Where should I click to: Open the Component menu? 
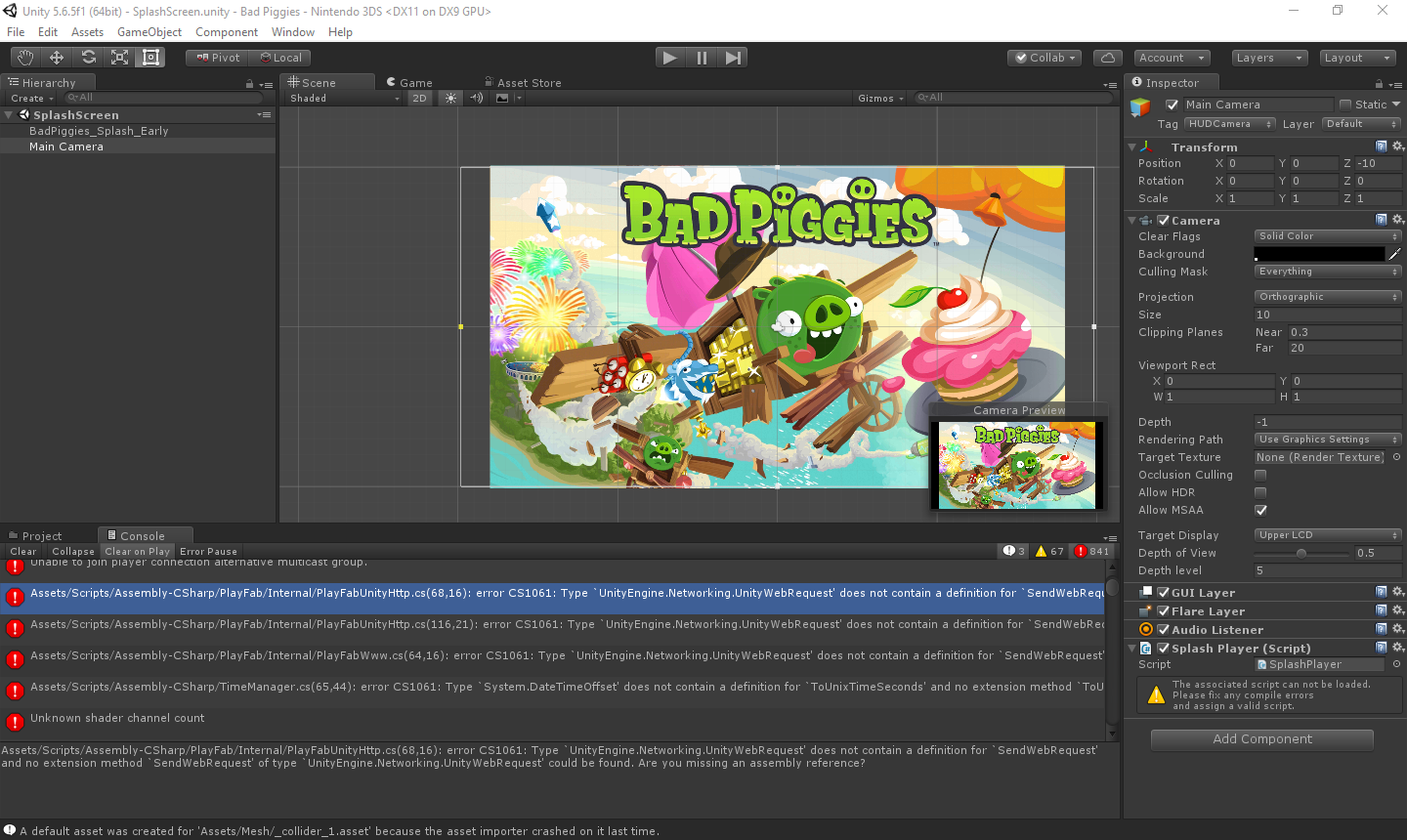[227, 32]
